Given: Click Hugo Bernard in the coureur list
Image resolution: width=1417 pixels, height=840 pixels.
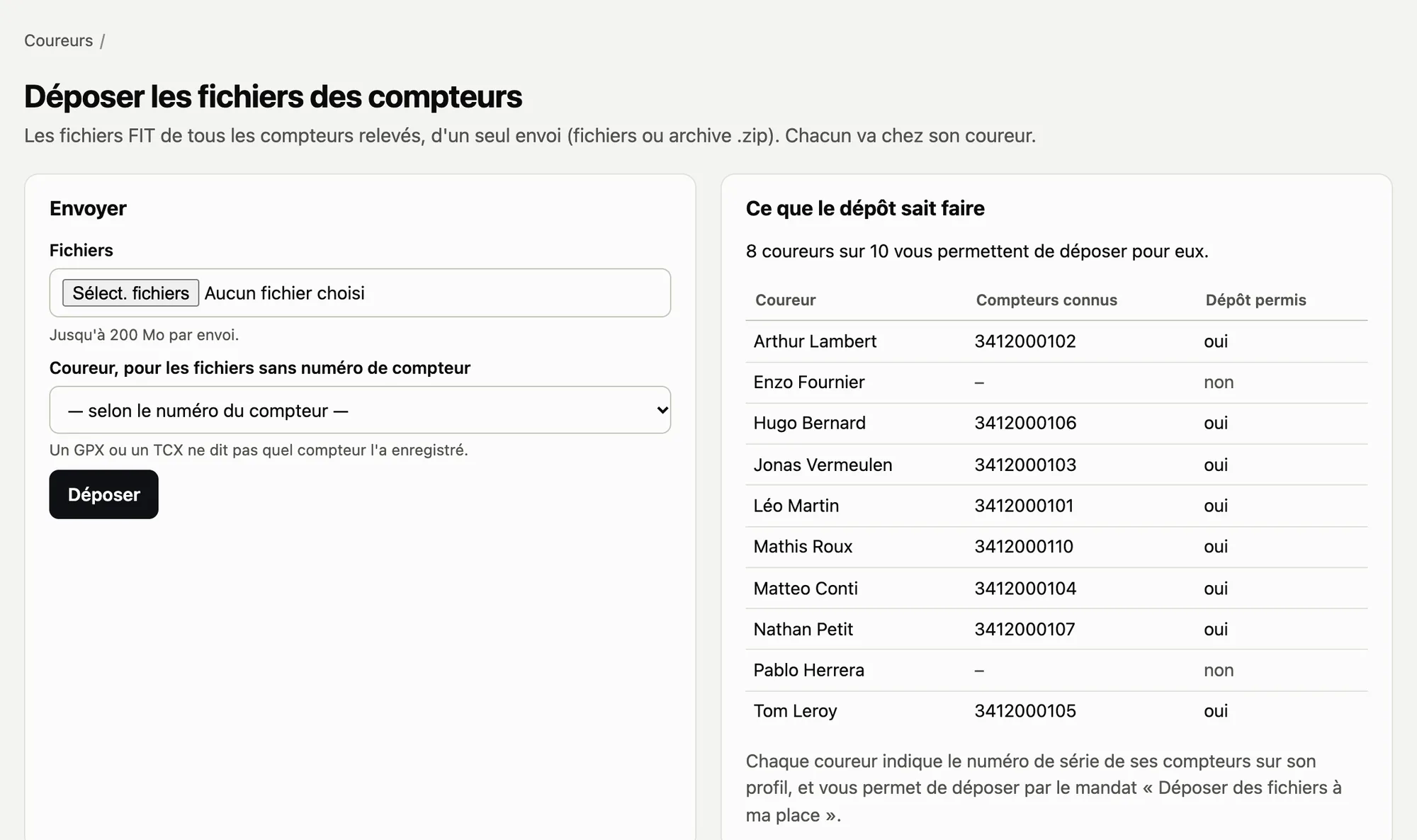Looking at the screenshot, I should click(809, 423).
